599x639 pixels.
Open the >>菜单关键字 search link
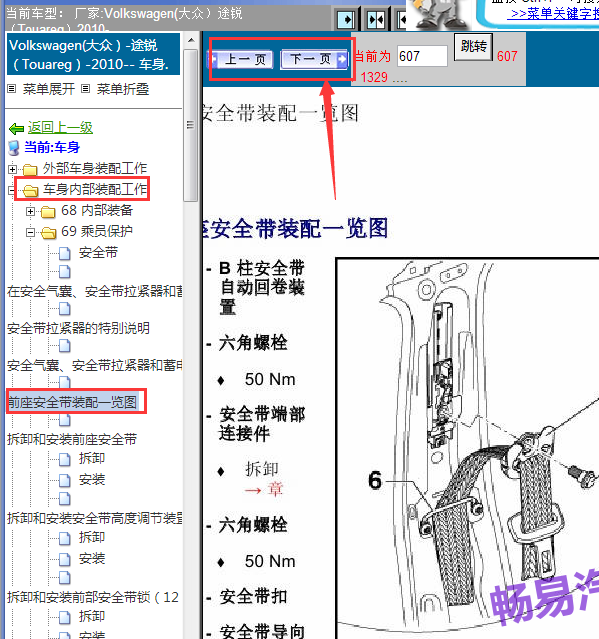(555, 13)
